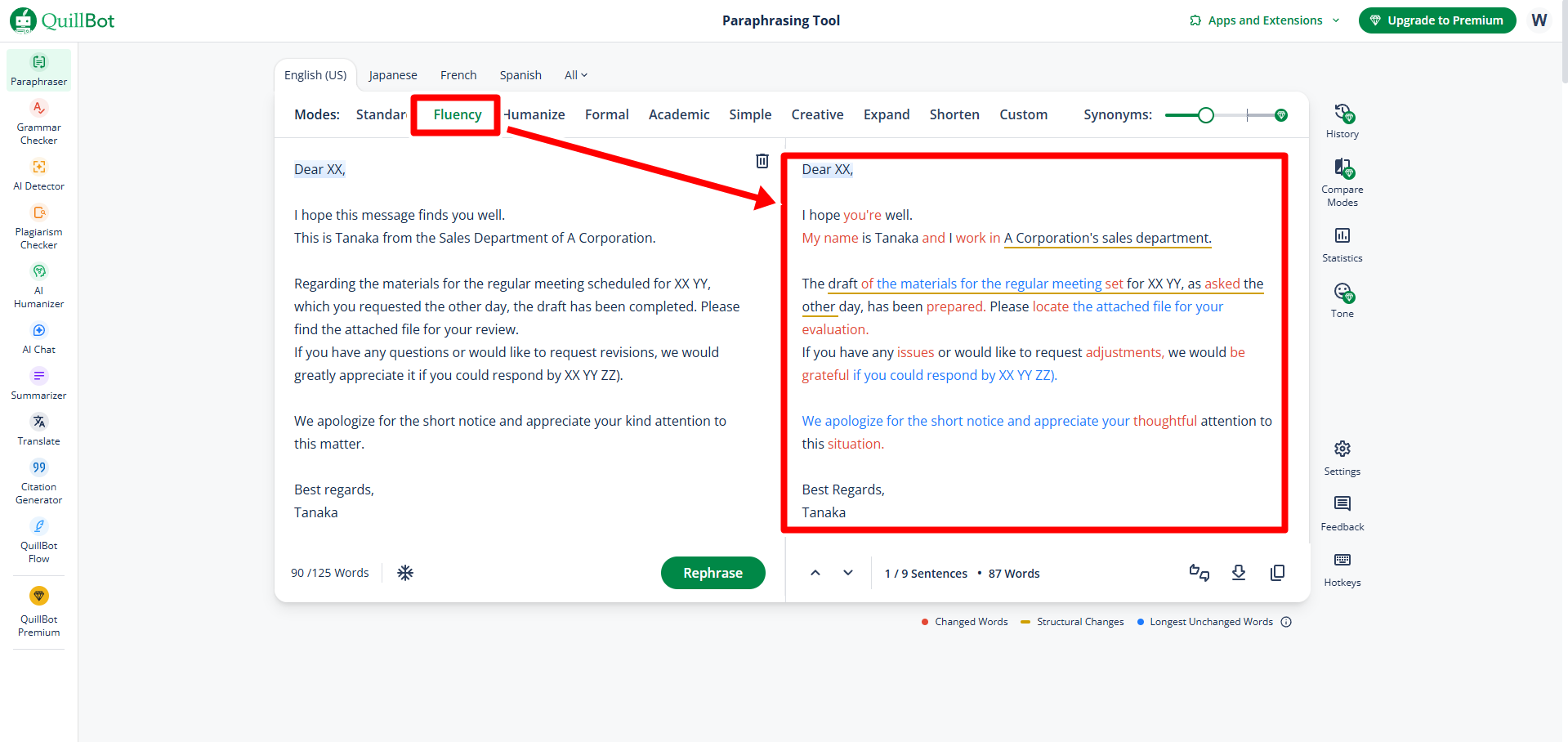Click the word 'evaluation' in output

[x=834, y=329]
